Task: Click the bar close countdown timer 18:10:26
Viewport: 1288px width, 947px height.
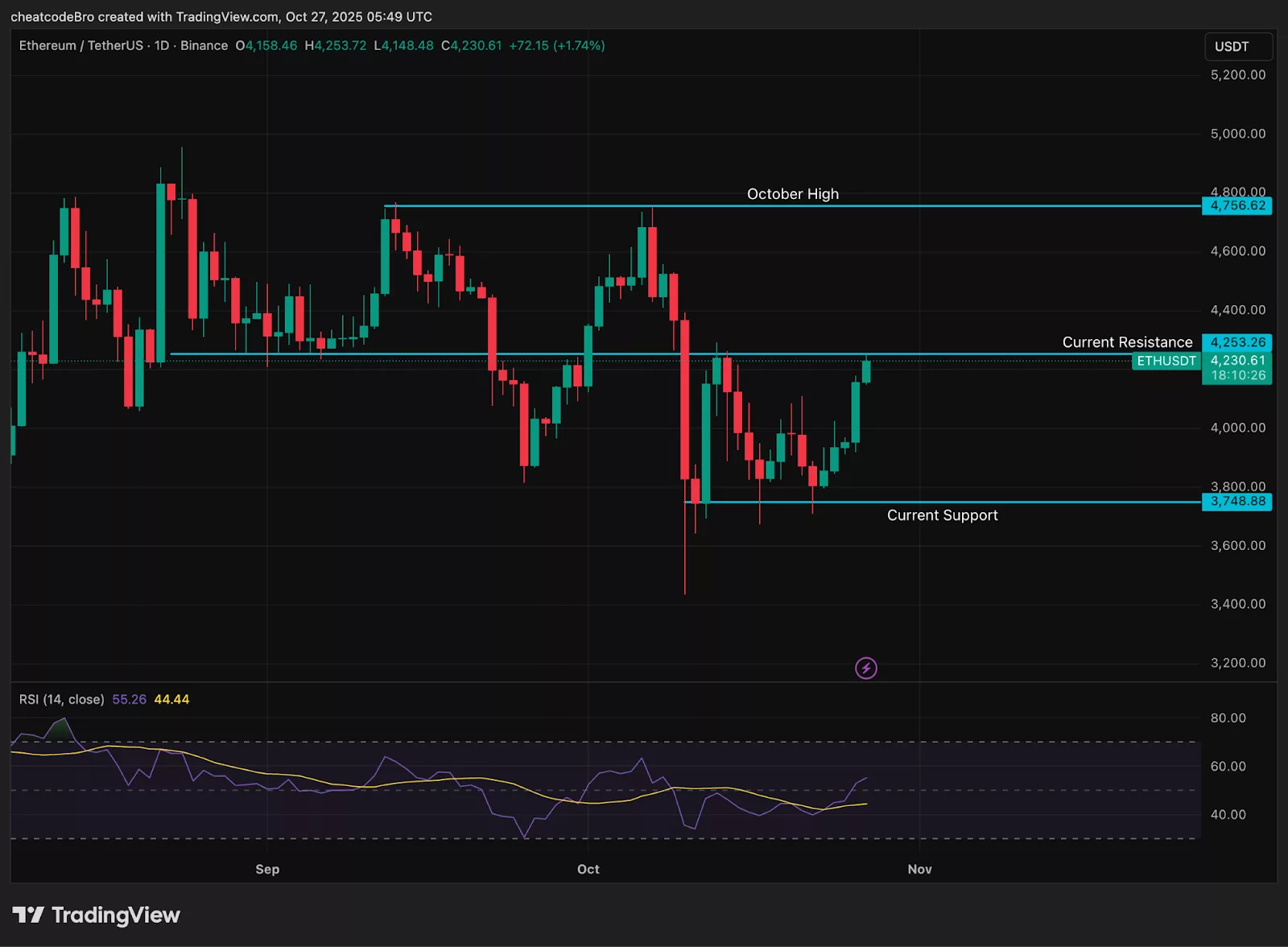Action: (x=1237, y=375)
